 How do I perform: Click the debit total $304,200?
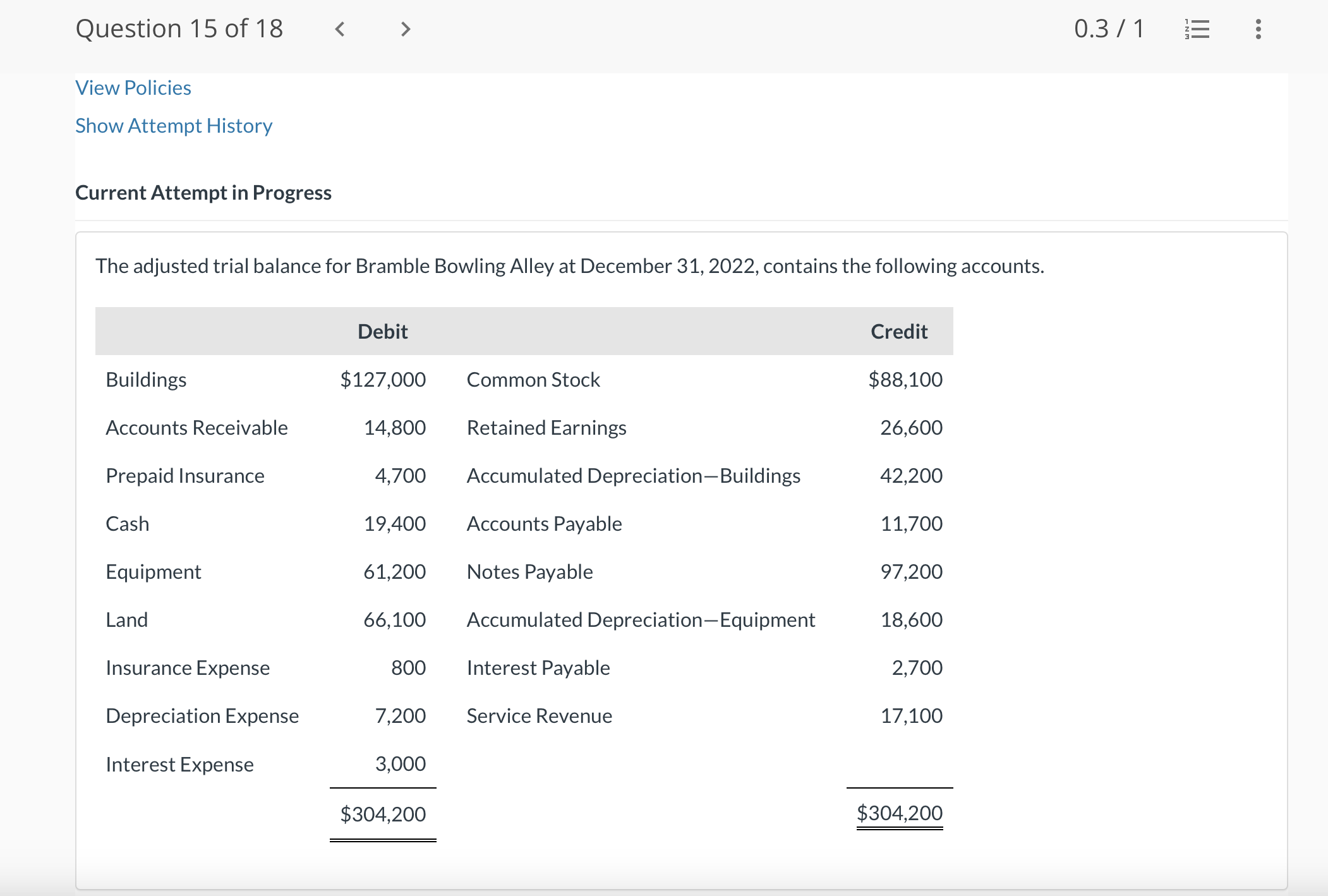click(x=382, y=814)
